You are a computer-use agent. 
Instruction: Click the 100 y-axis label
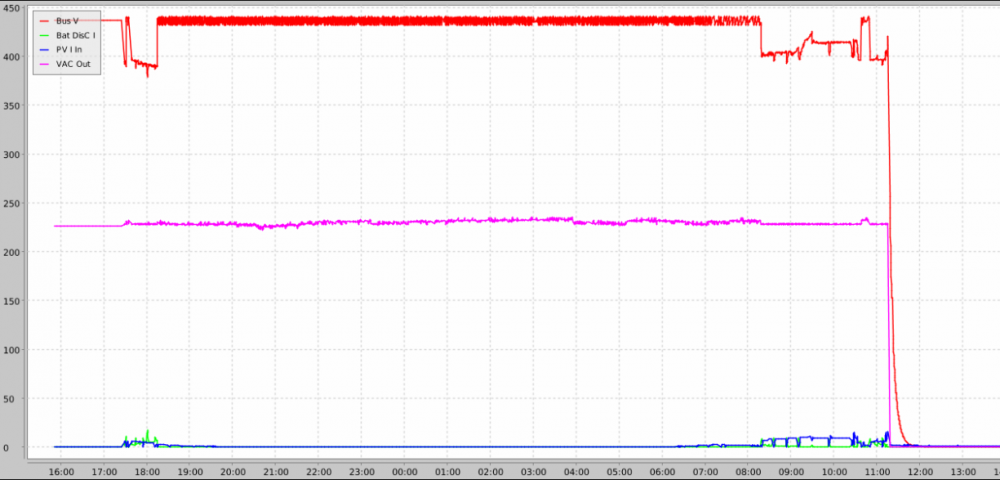click(10, 350)
